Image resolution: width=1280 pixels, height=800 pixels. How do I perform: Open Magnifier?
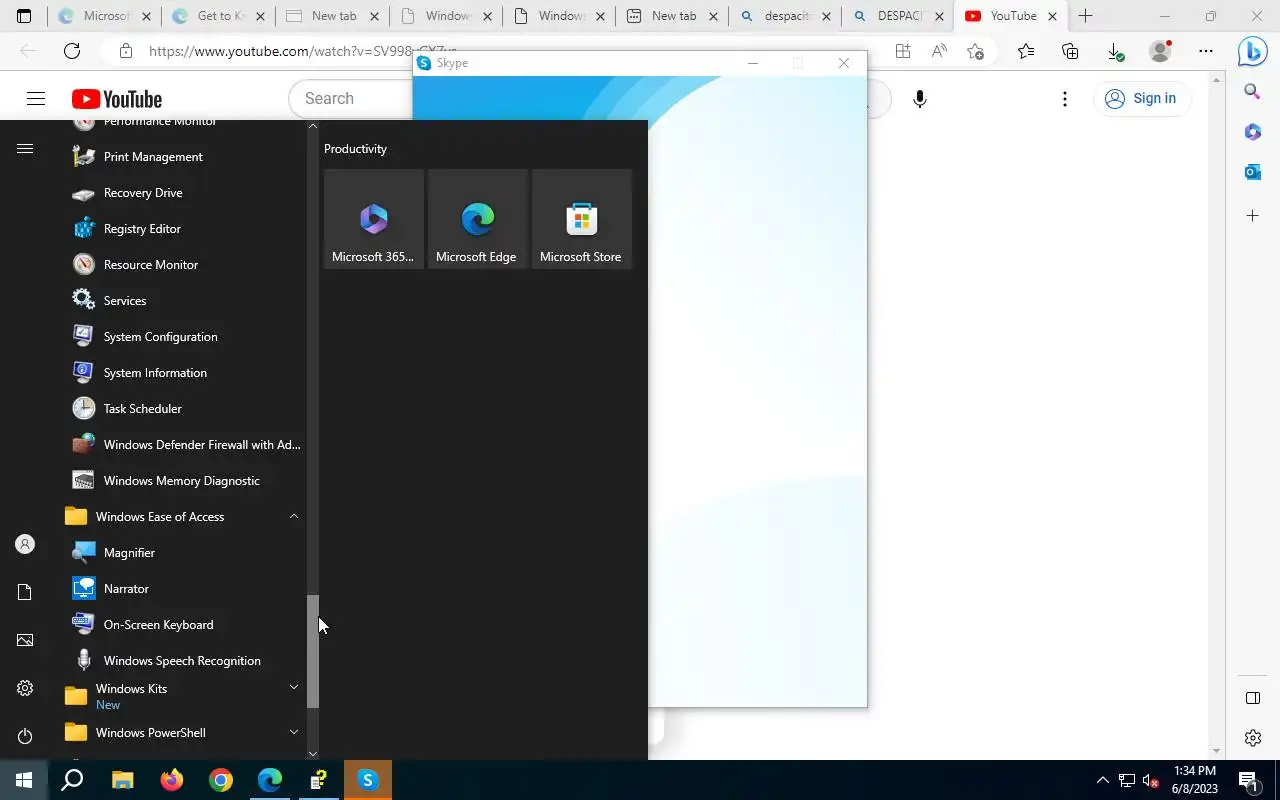(185, 553)
